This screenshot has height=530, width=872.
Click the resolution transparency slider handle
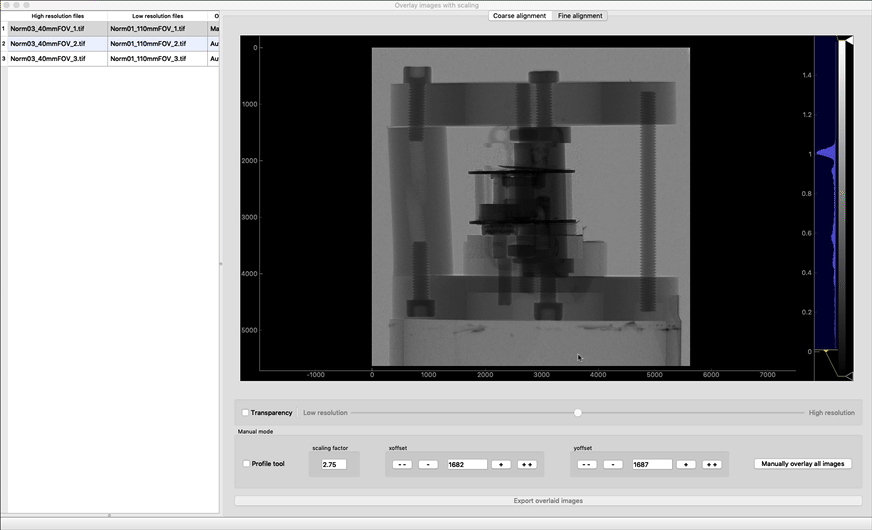pos(577,412)
